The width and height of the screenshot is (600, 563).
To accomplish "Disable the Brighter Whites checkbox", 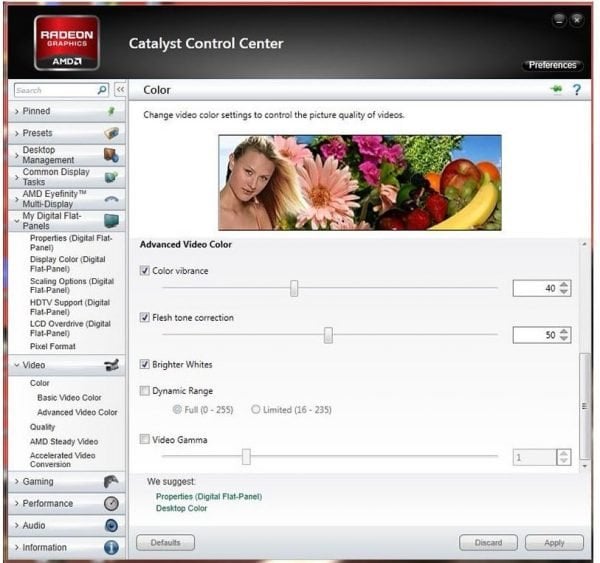I will click(145, 364).
